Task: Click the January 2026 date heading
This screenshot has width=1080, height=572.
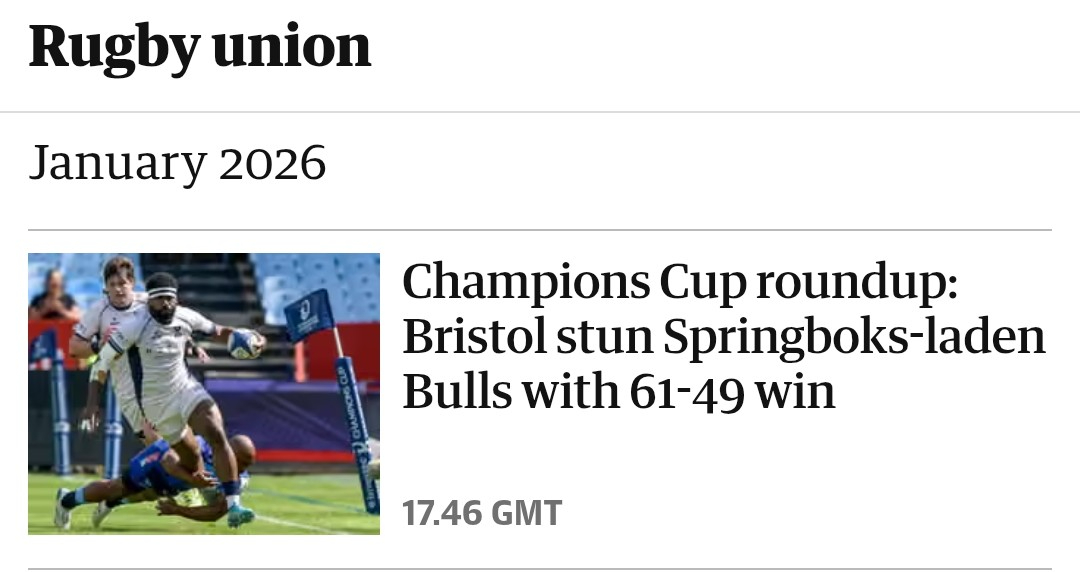Action: pyautogui.click(x=177, y=163)
